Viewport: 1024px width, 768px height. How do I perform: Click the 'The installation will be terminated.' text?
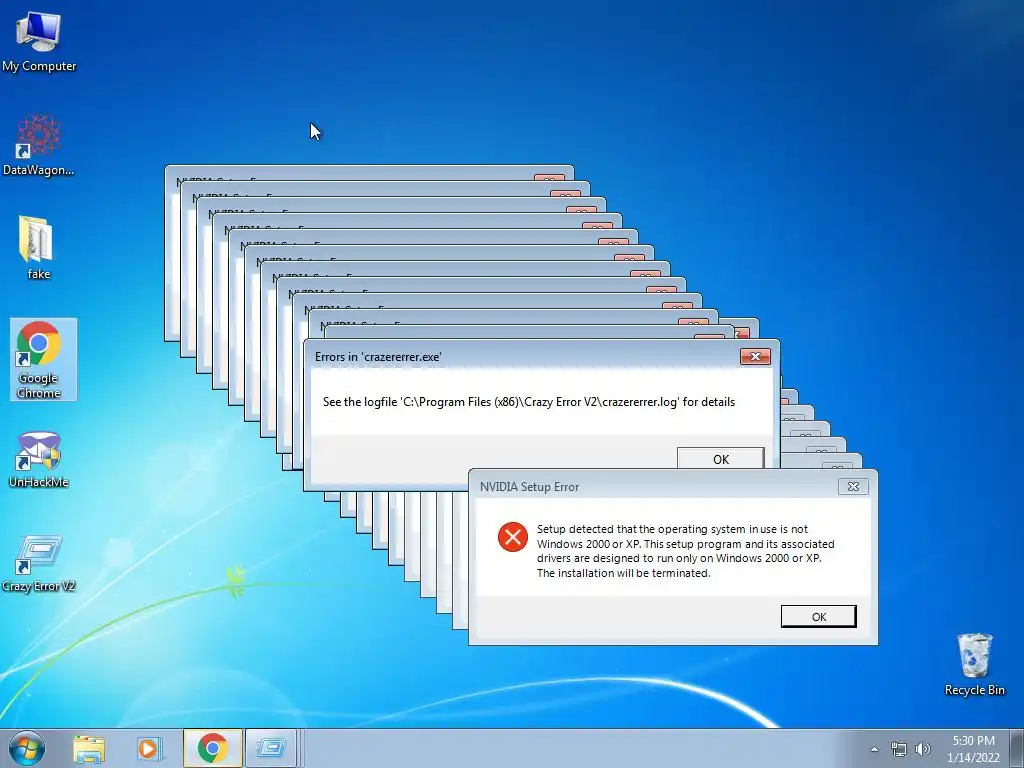(x=623, y=573)
